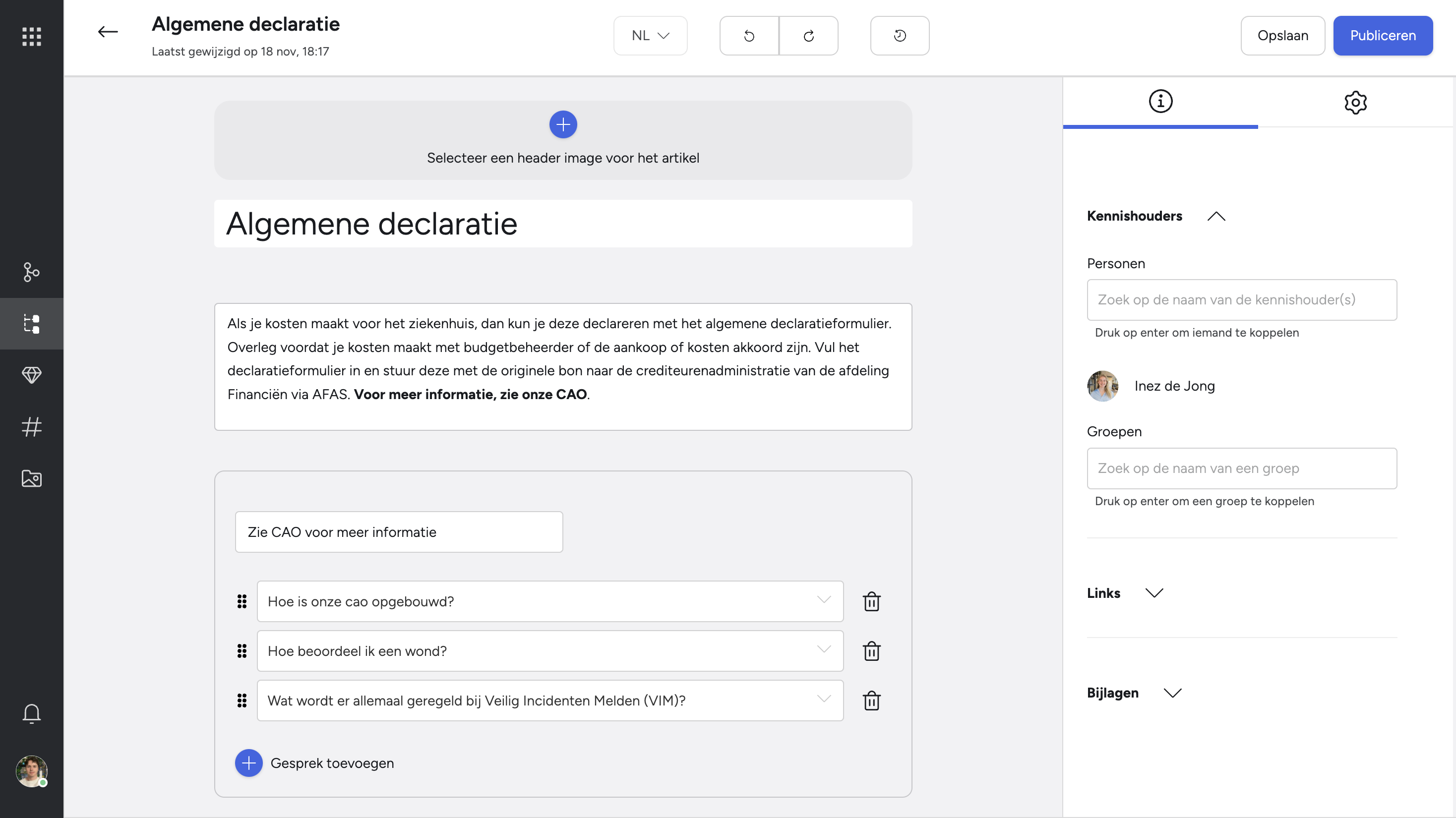Expand the Veilig Incidenten Melden dropdown
1456x818 pixels.
(x=824, y=700)
